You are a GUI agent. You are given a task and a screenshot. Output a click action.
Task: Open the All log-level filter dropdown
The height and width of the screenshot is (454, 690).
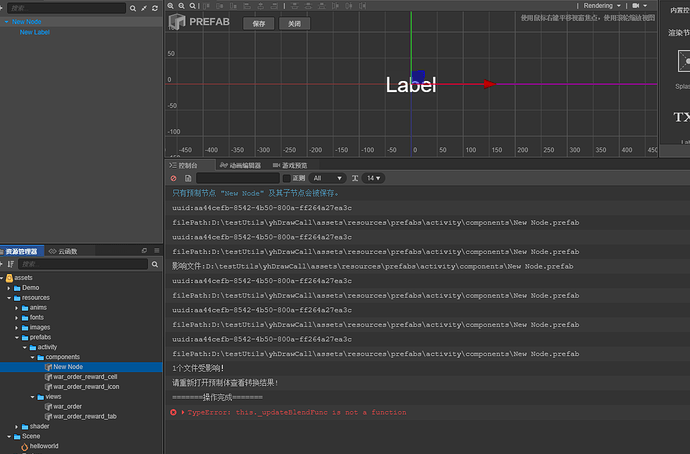tap(327, 178)
